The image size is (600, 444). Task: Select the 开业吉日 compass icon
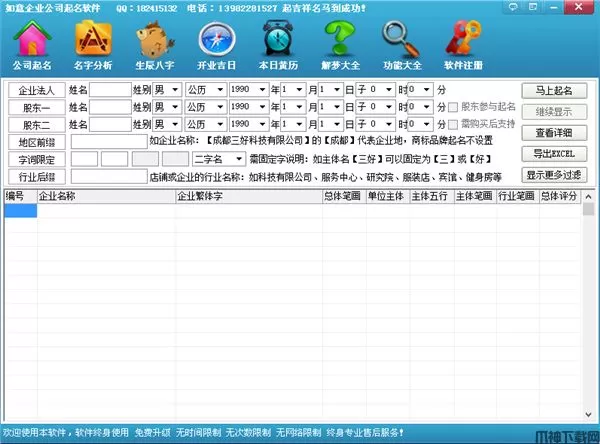[x=219, y=46]
